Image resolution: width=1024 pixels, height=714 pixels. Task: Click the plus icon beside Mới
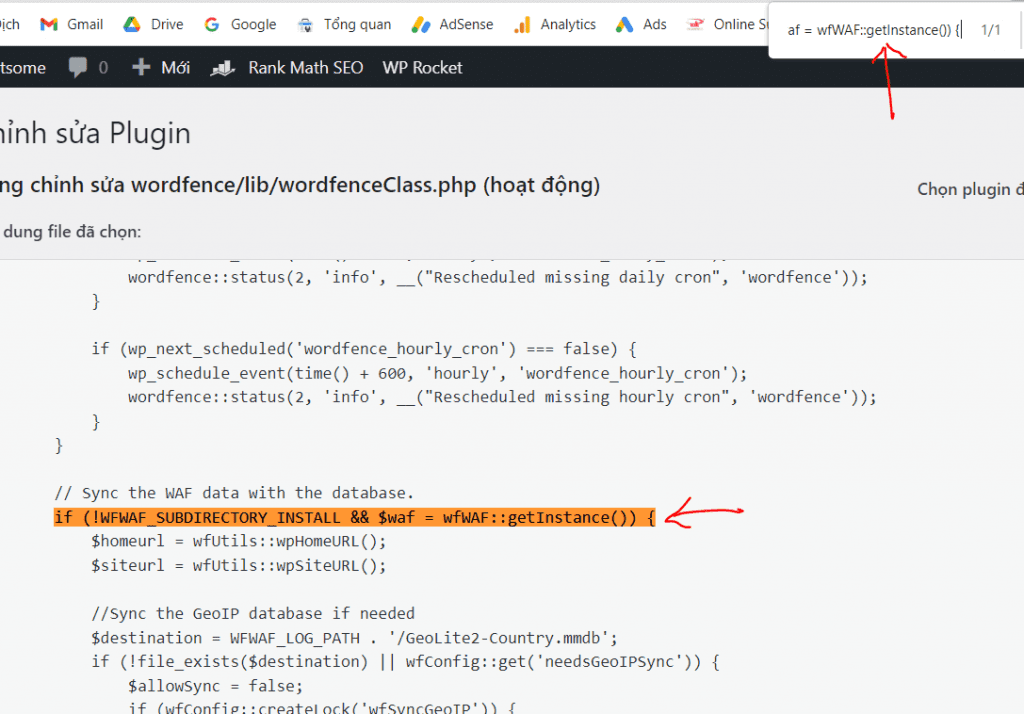coord(141,67)
